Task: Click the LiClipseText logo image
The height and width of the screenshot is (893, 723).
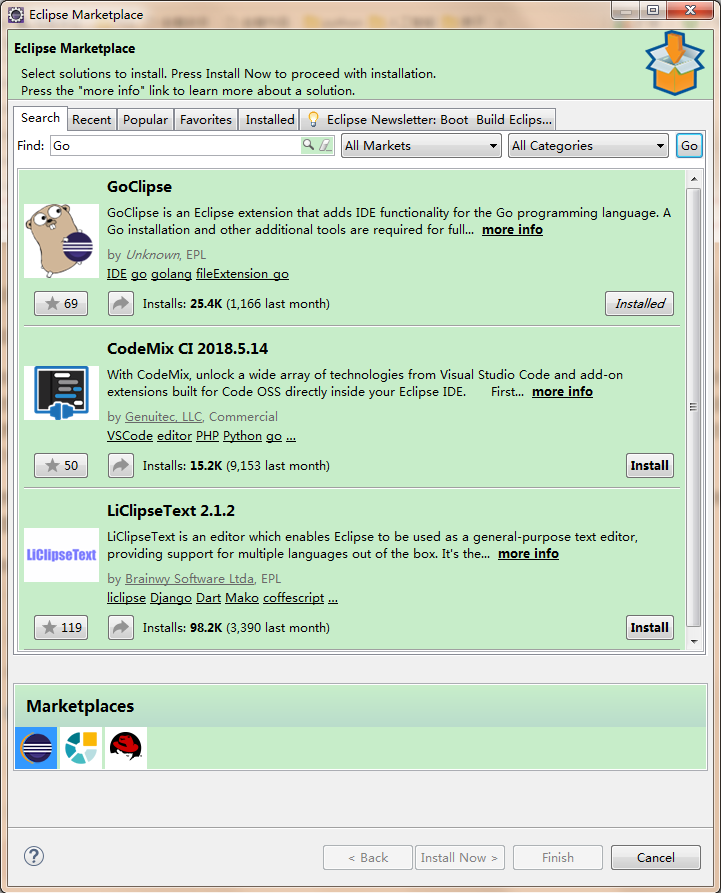Action: [x=61, y=555]
